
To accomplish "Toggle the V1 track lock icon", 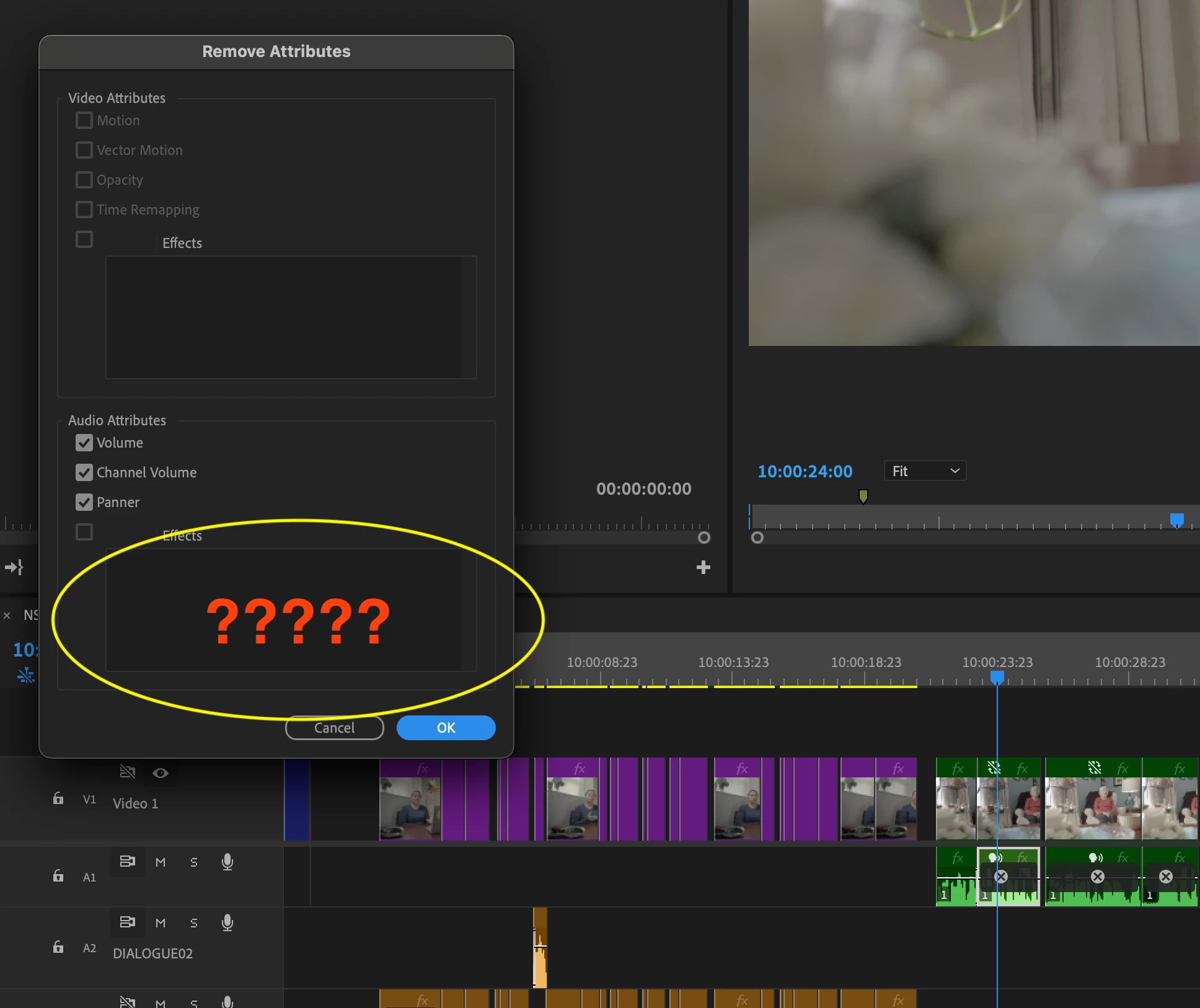I will point(58,798).
